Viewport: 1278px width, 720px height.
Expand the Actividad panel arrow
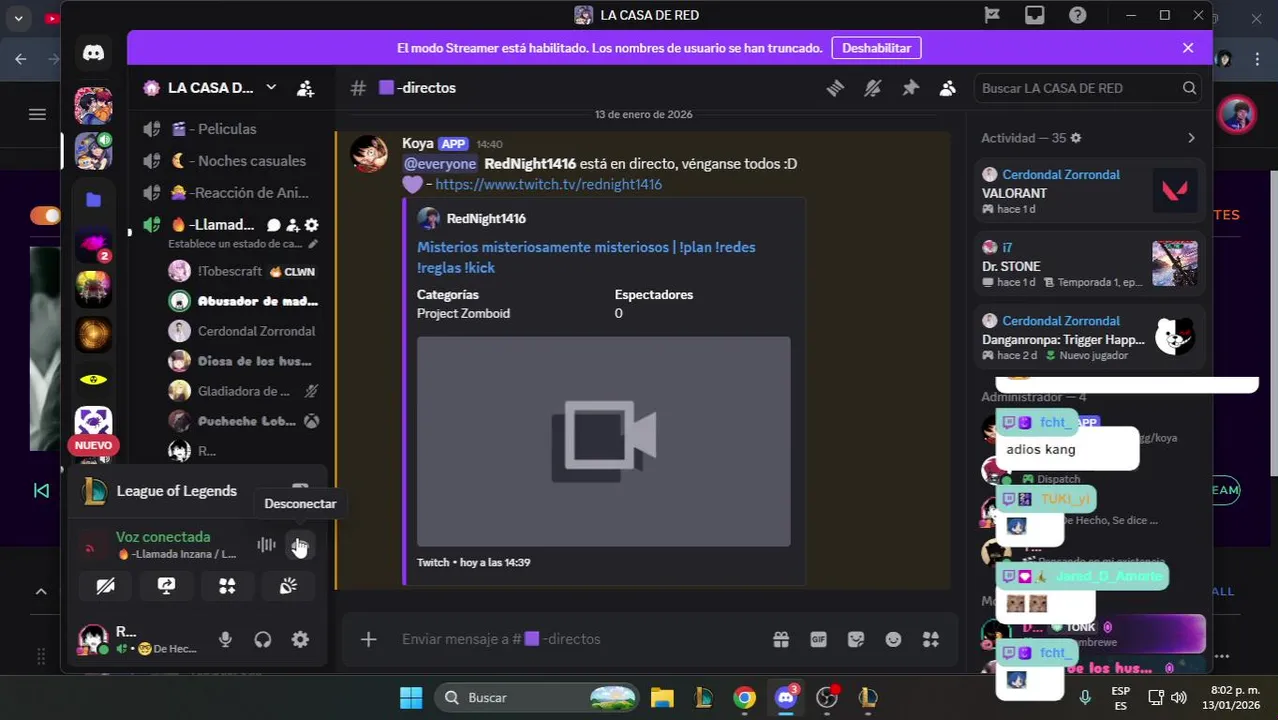1191,138
